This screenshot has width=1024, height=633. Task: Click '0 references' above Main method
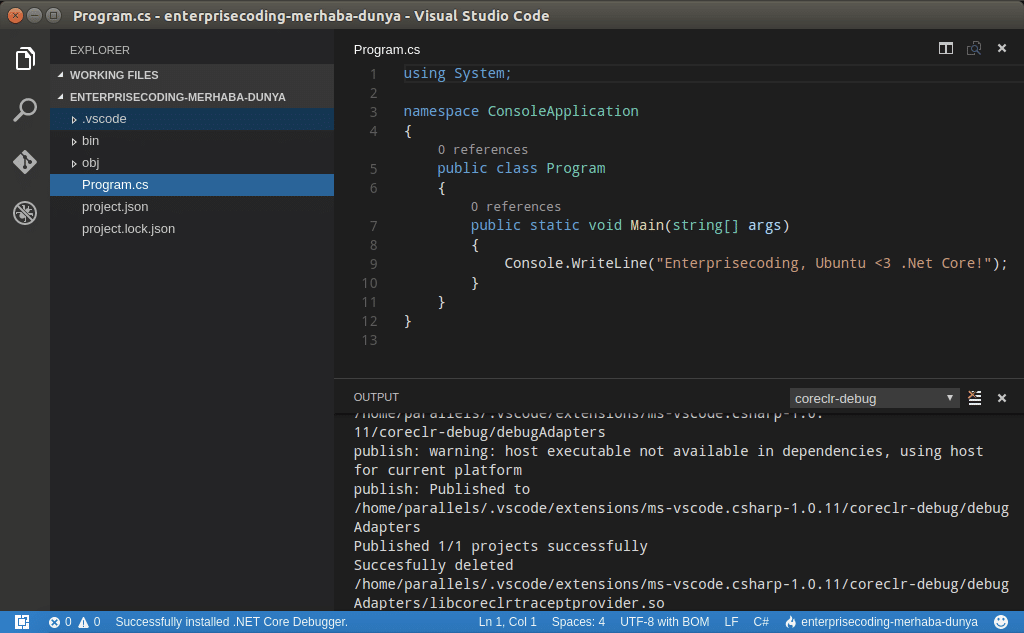(x=516, y=206)
